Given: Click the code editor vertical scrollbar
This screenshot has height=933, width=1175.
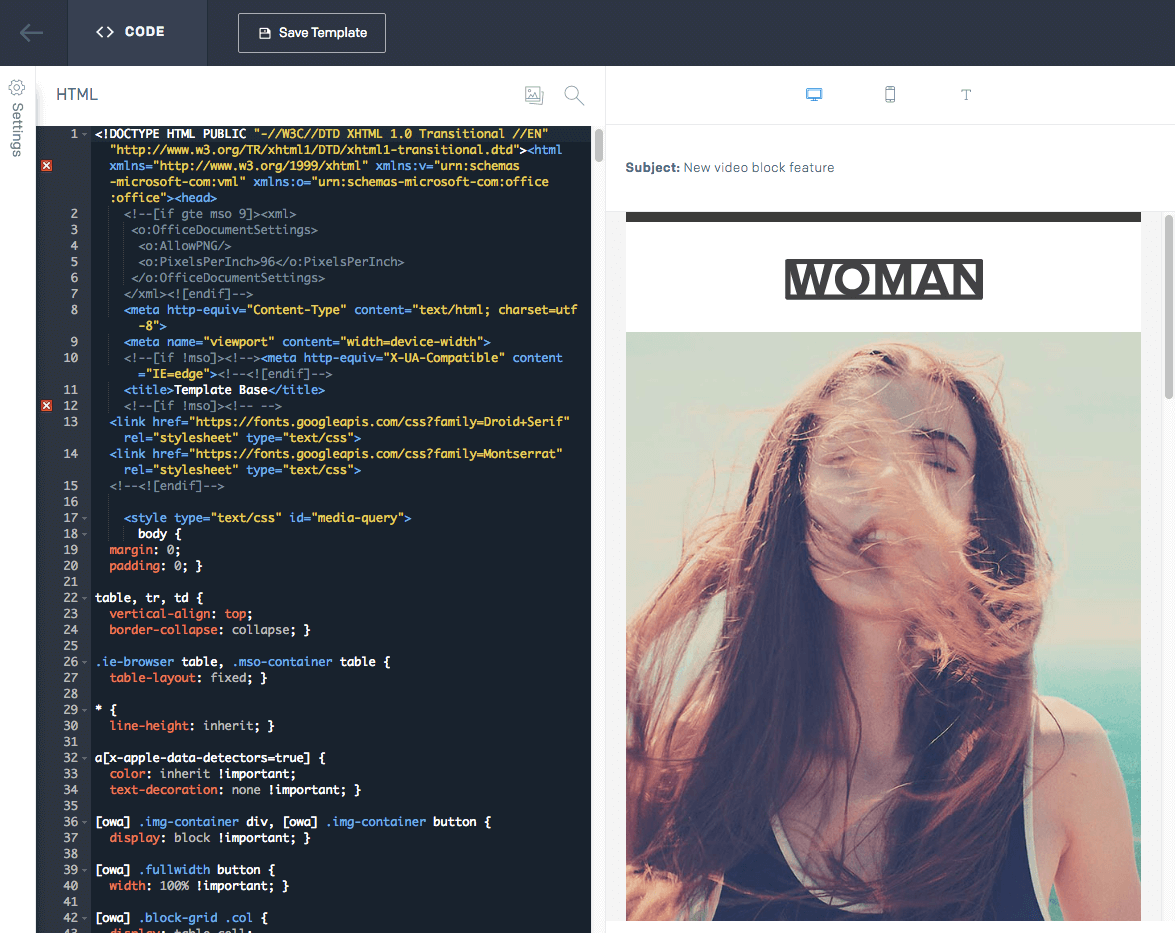Looking at the screenshot, I should point(599,145).
